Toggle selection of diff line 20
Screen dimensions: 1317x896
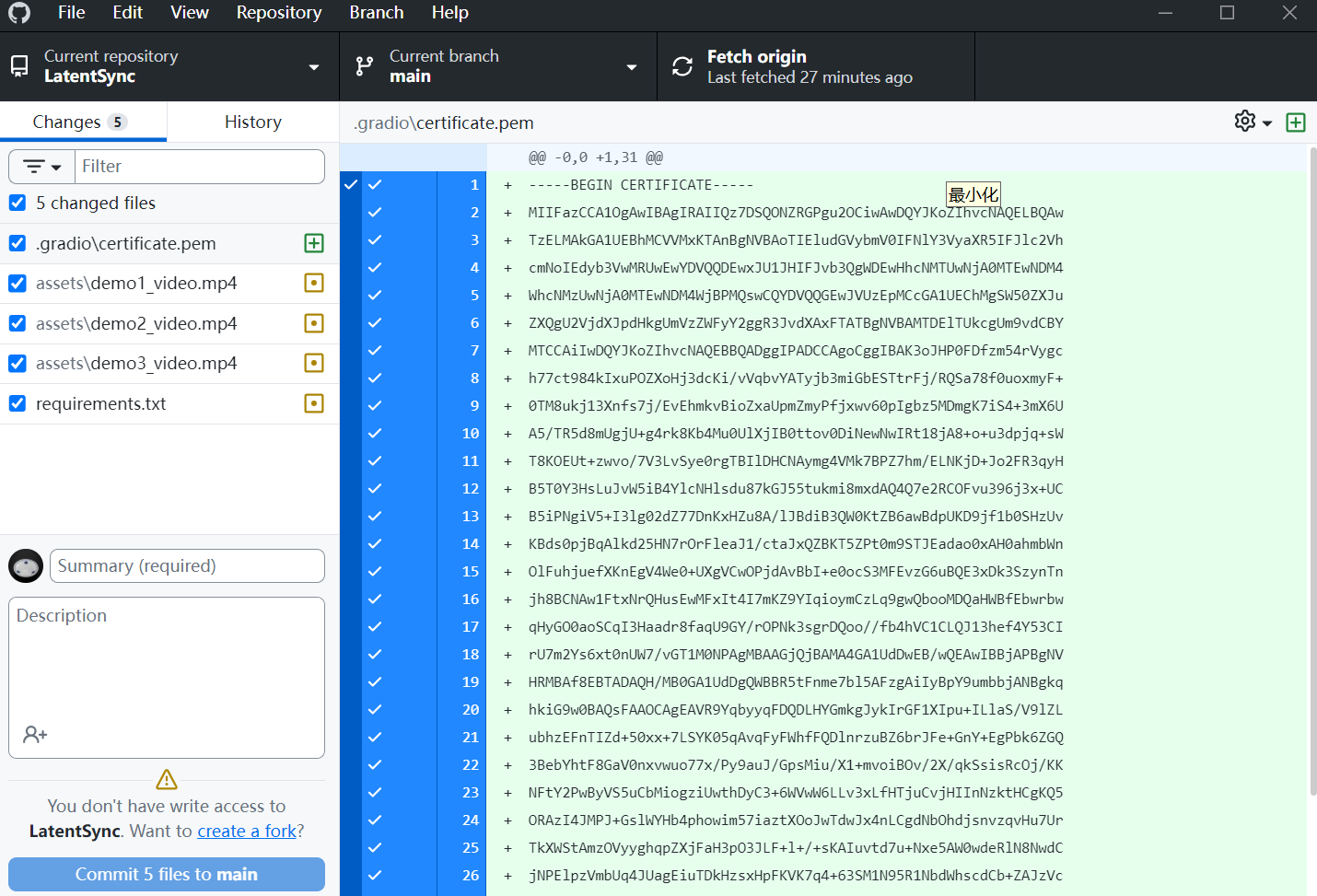point(375,709)
